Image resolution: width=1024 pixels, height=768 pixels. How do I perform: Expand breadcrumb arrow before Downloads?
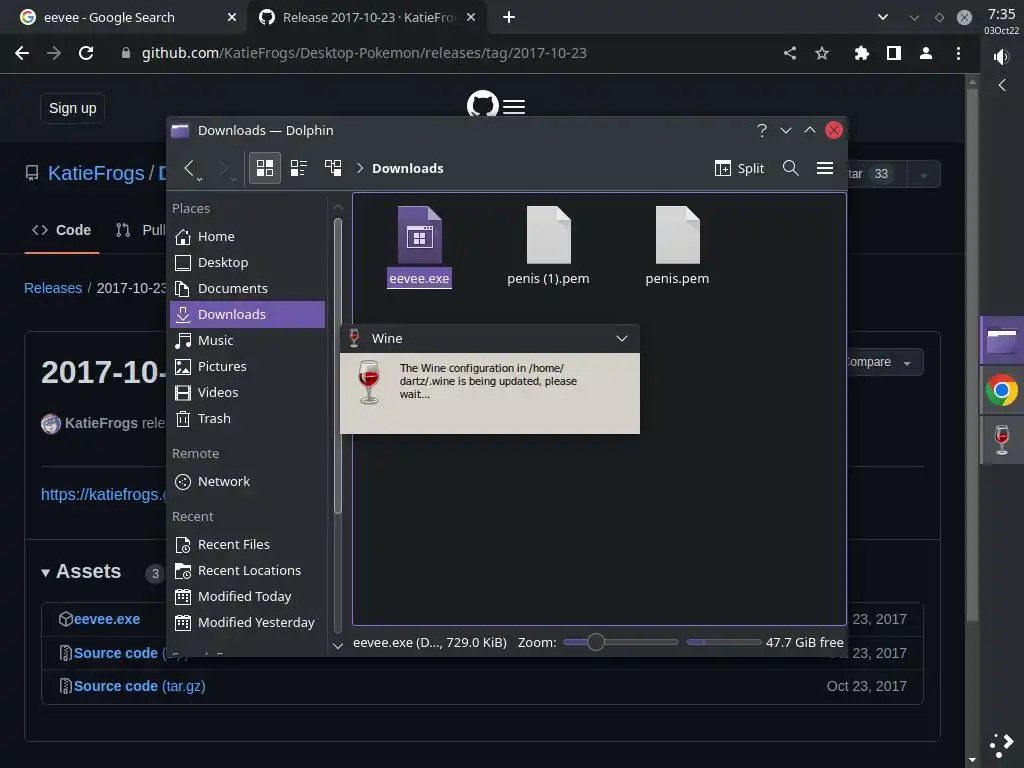[x=360, y=168]
